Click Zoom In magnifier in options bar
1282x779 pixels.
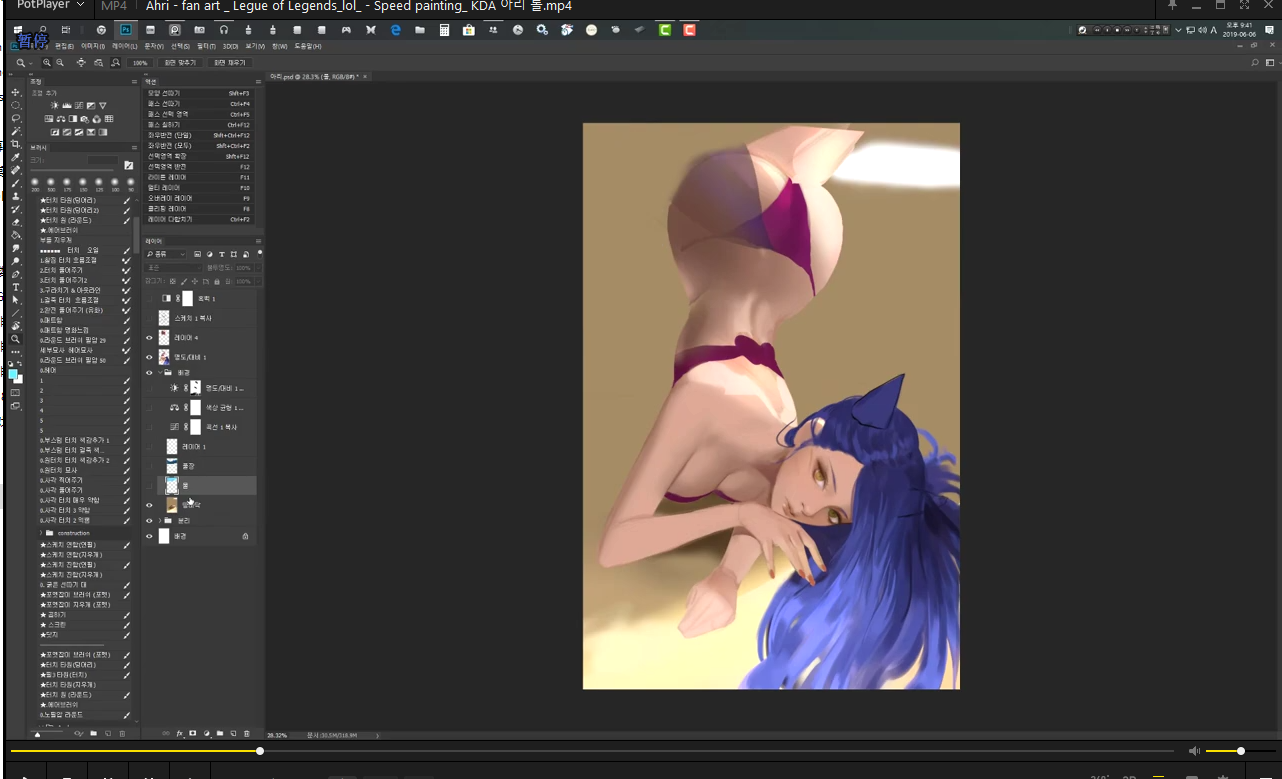(47, 63)
